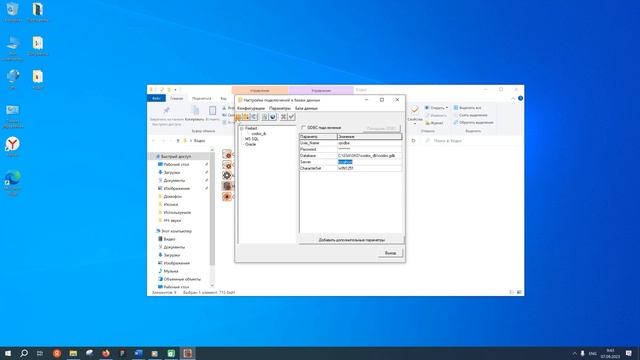This screenshot has width=640, height=360.
Task: Select the gear-shaped file in Explorer
Action: coord(227,176)
